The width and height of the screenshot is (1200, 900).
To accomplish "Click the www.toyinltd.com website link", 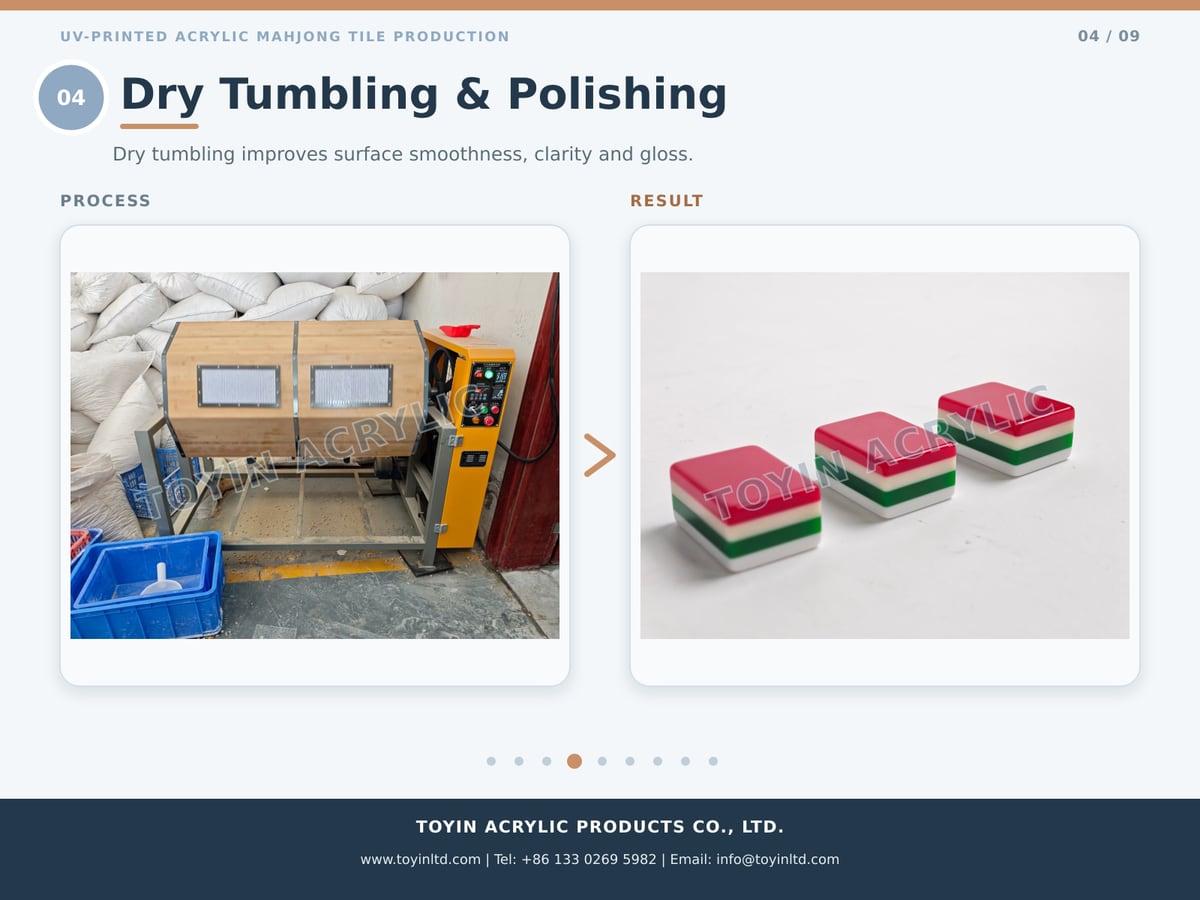I will (x=421, y=859).
